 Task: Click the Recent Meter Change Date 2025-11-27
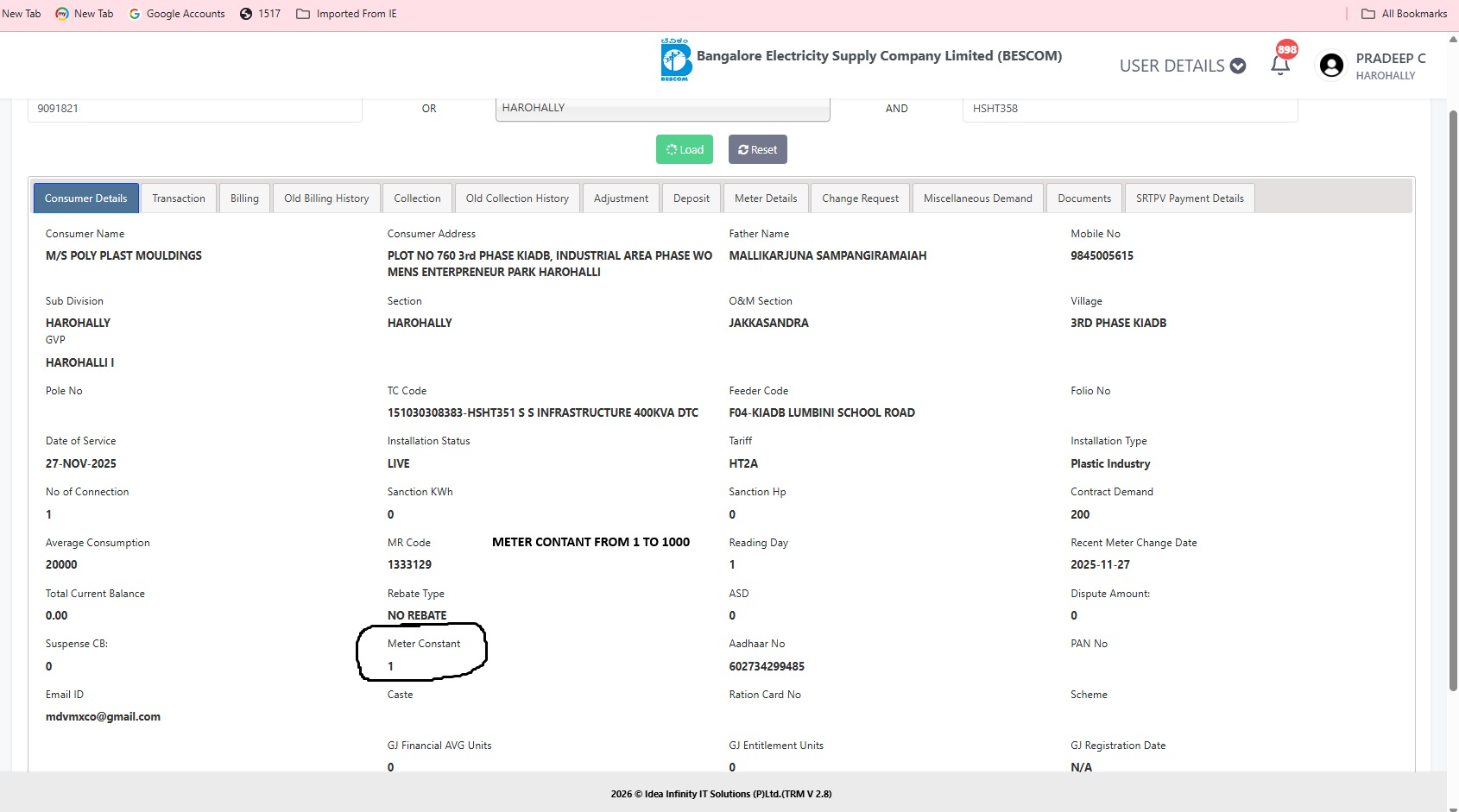[x=1100, y=564]
